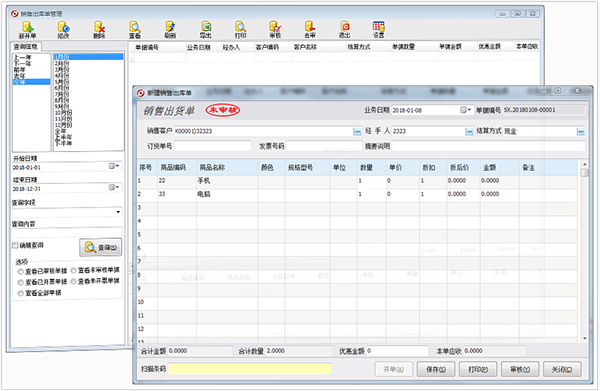Enable the 精确查询 checkbox
Screen dimensions: 600x391
[x=15, y=245]
